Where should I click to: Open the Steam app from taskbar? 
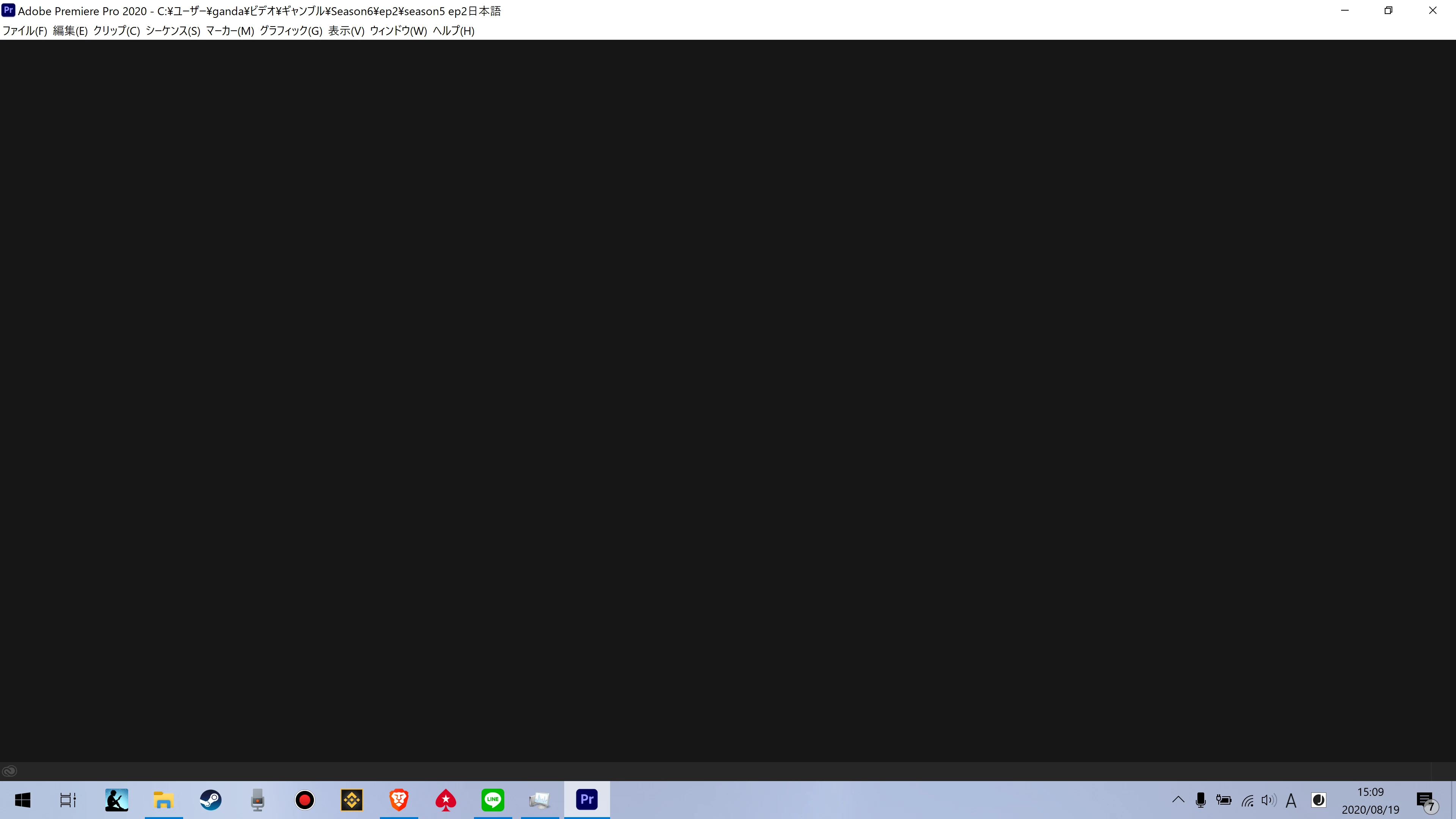tap(210, 799)
